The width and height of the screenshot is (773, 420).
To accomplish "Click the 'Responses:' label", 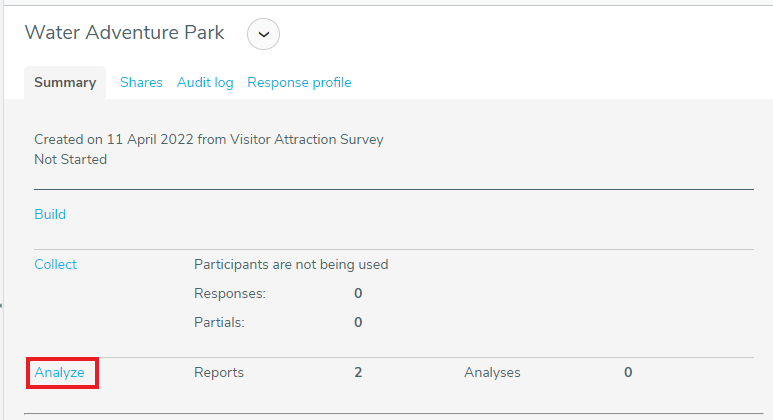I will (x=230, y=293).
